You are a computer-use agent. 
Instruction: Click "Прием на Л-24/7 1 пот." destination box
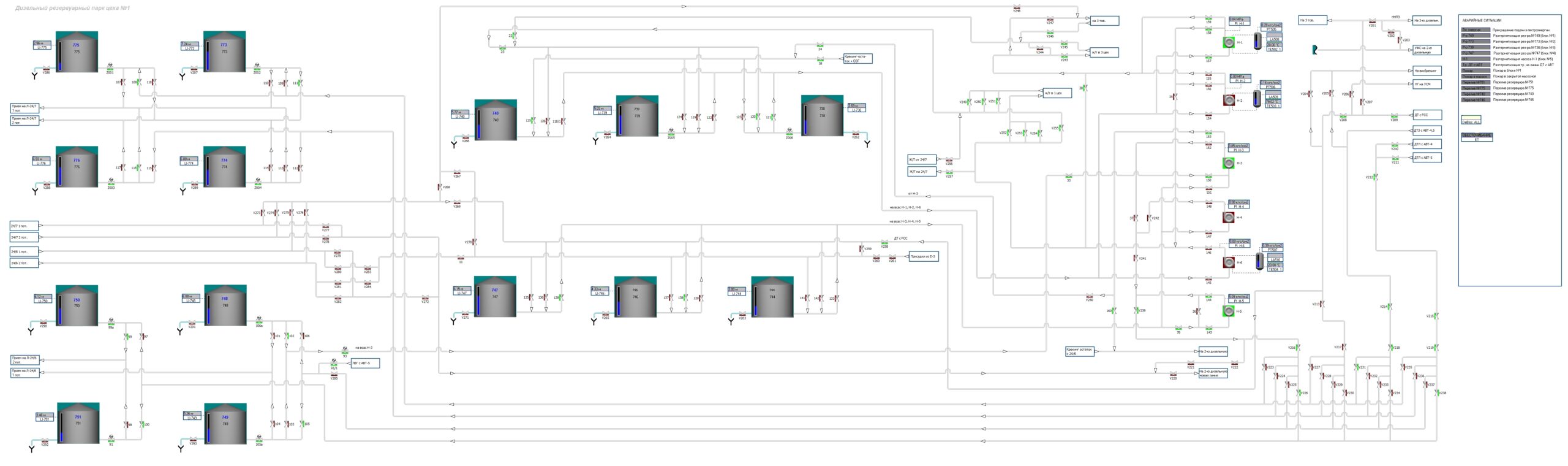coord(24,108)
